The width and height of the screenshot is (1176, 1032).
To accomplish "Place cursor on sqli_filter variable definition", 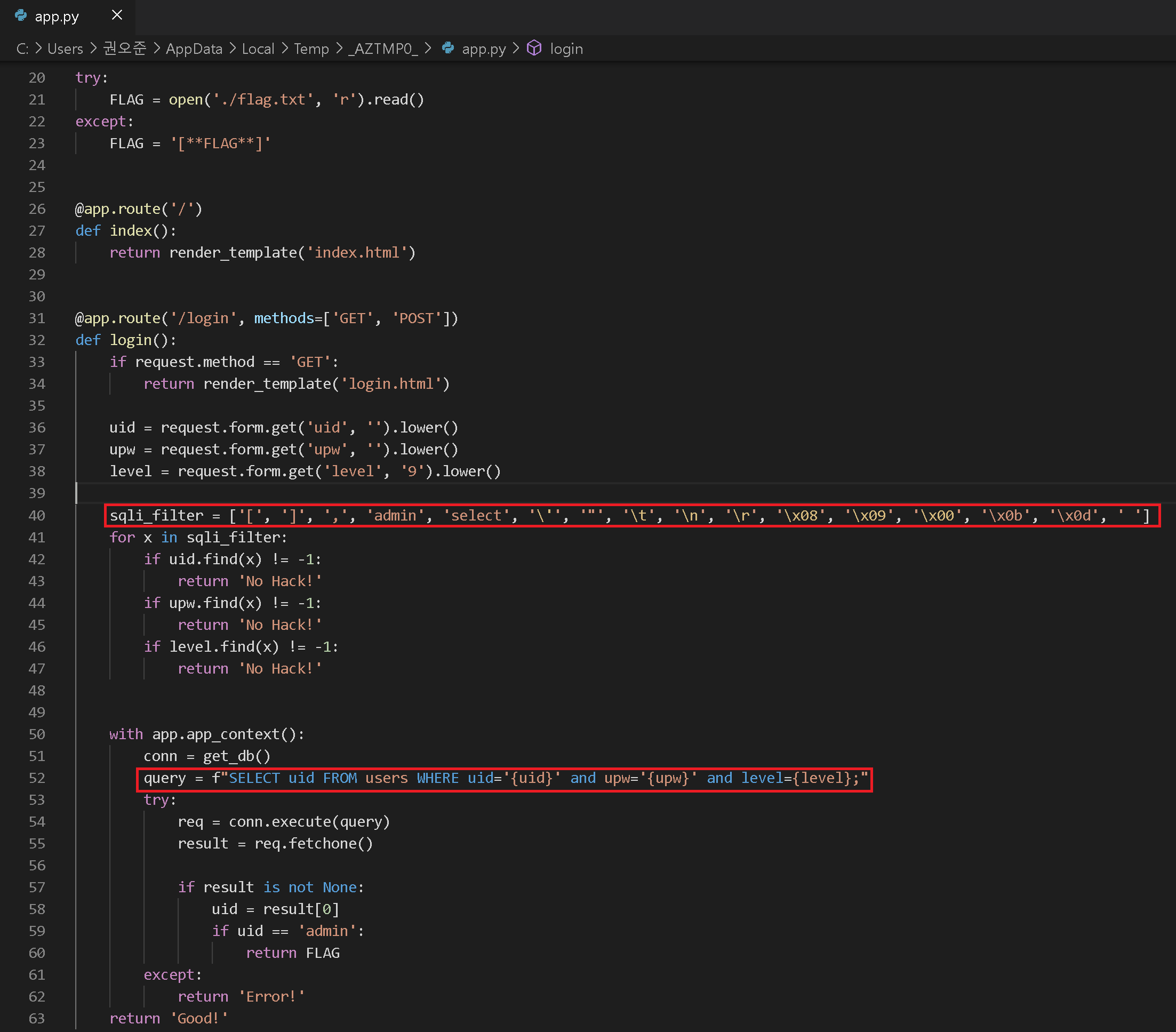I will [x=156, y=515].
